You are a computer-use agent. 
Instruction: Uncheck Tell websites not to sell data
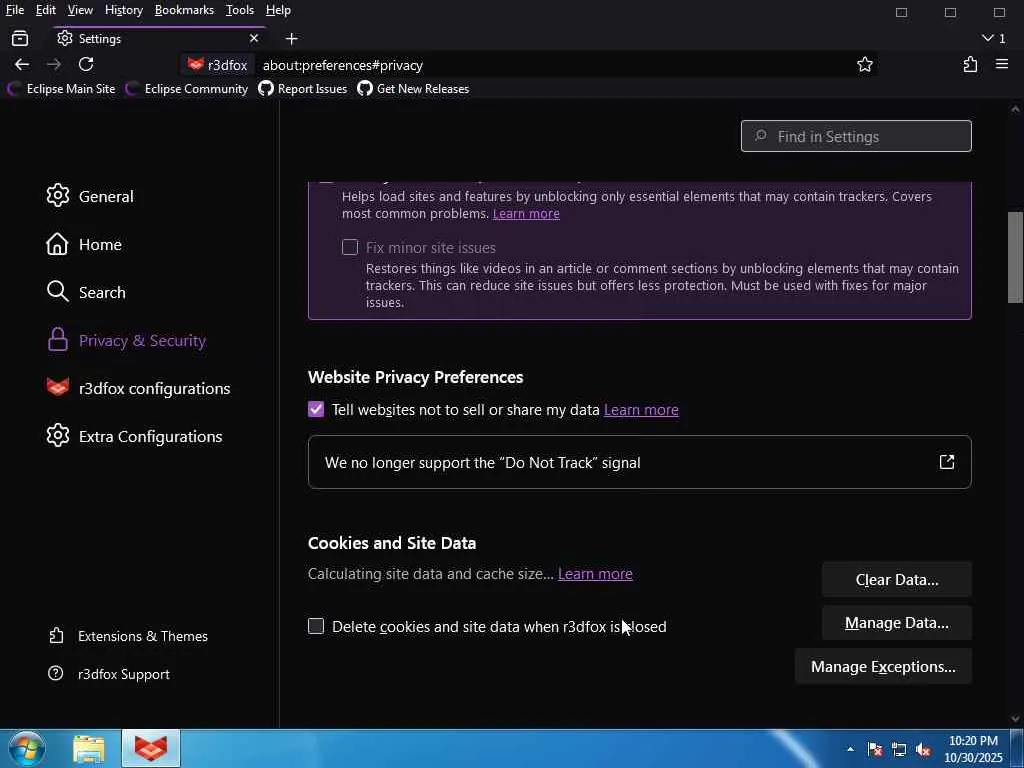click(316, 409)
